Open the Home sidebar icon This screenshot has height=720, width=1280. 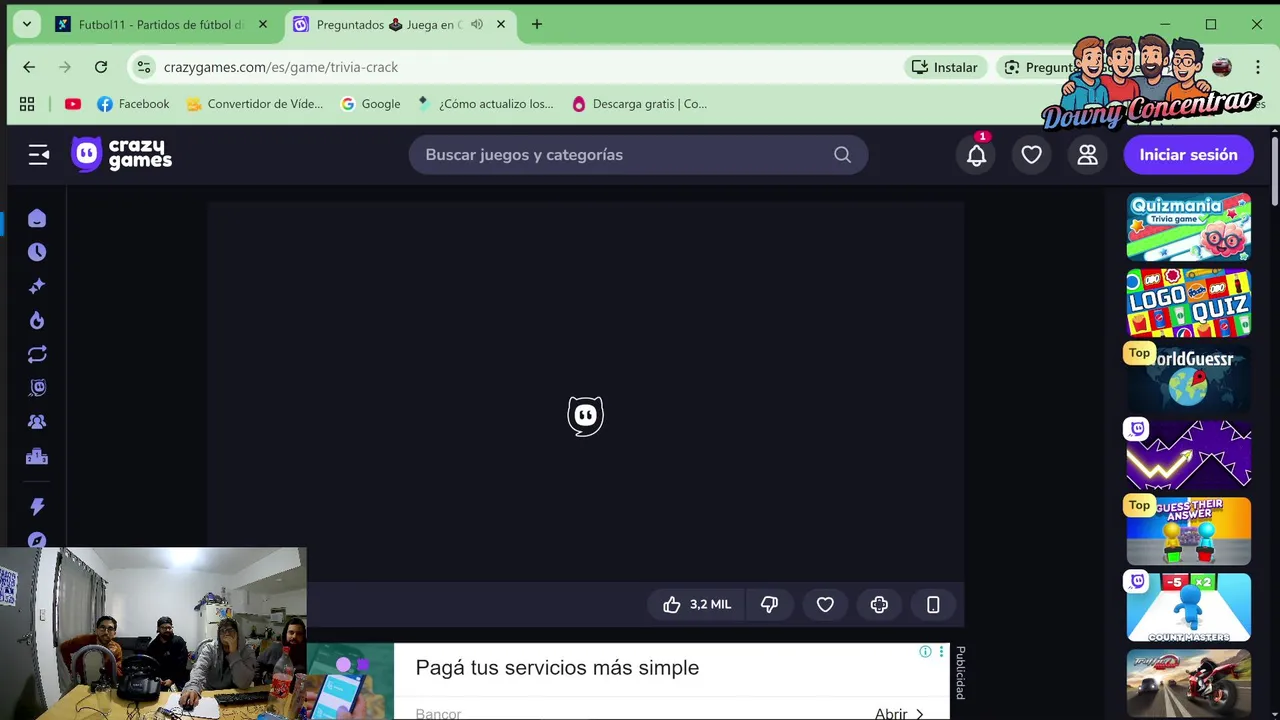point(37,219)
